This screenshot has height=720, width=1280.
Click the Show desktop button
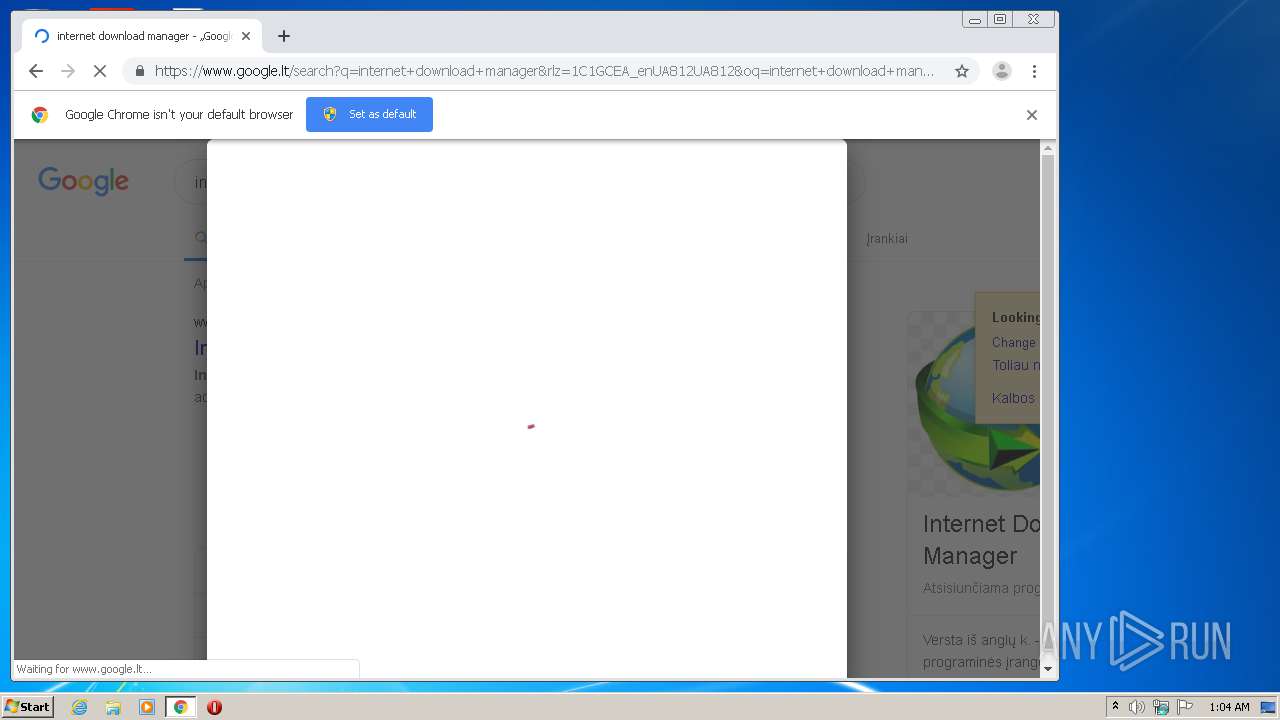[x=1270, y=707]
